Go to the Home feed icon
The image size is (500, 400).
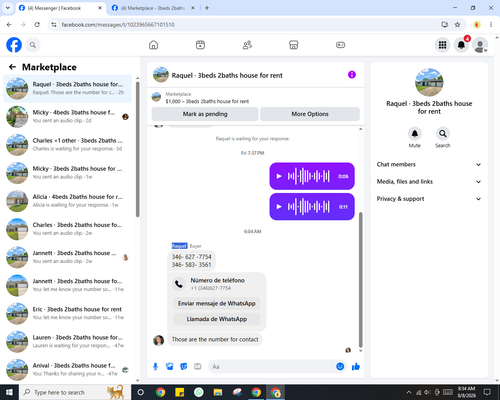(153, 45)
